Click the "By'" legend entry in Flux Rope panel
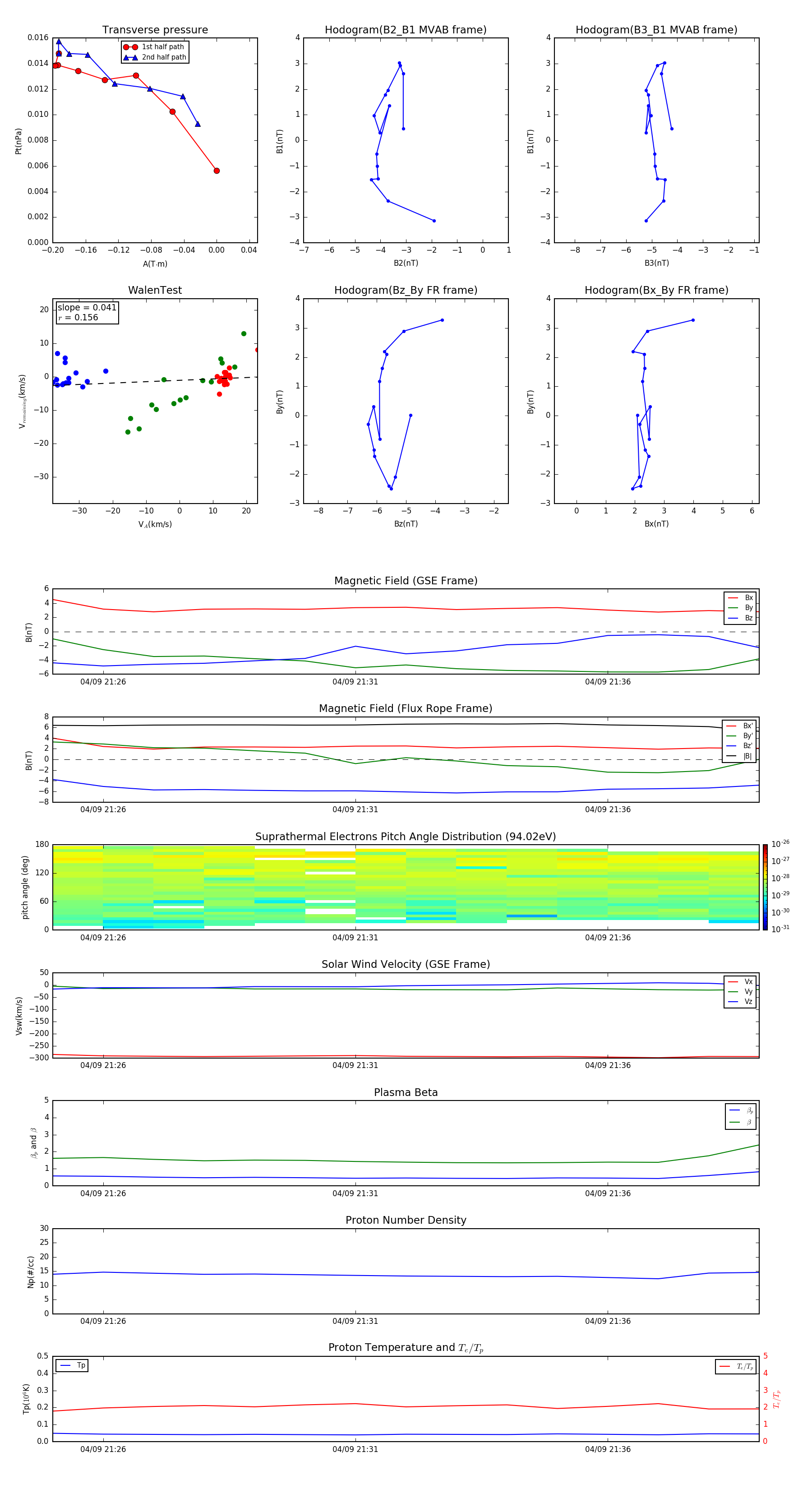812x1489 pixels. tap(740, 736)
